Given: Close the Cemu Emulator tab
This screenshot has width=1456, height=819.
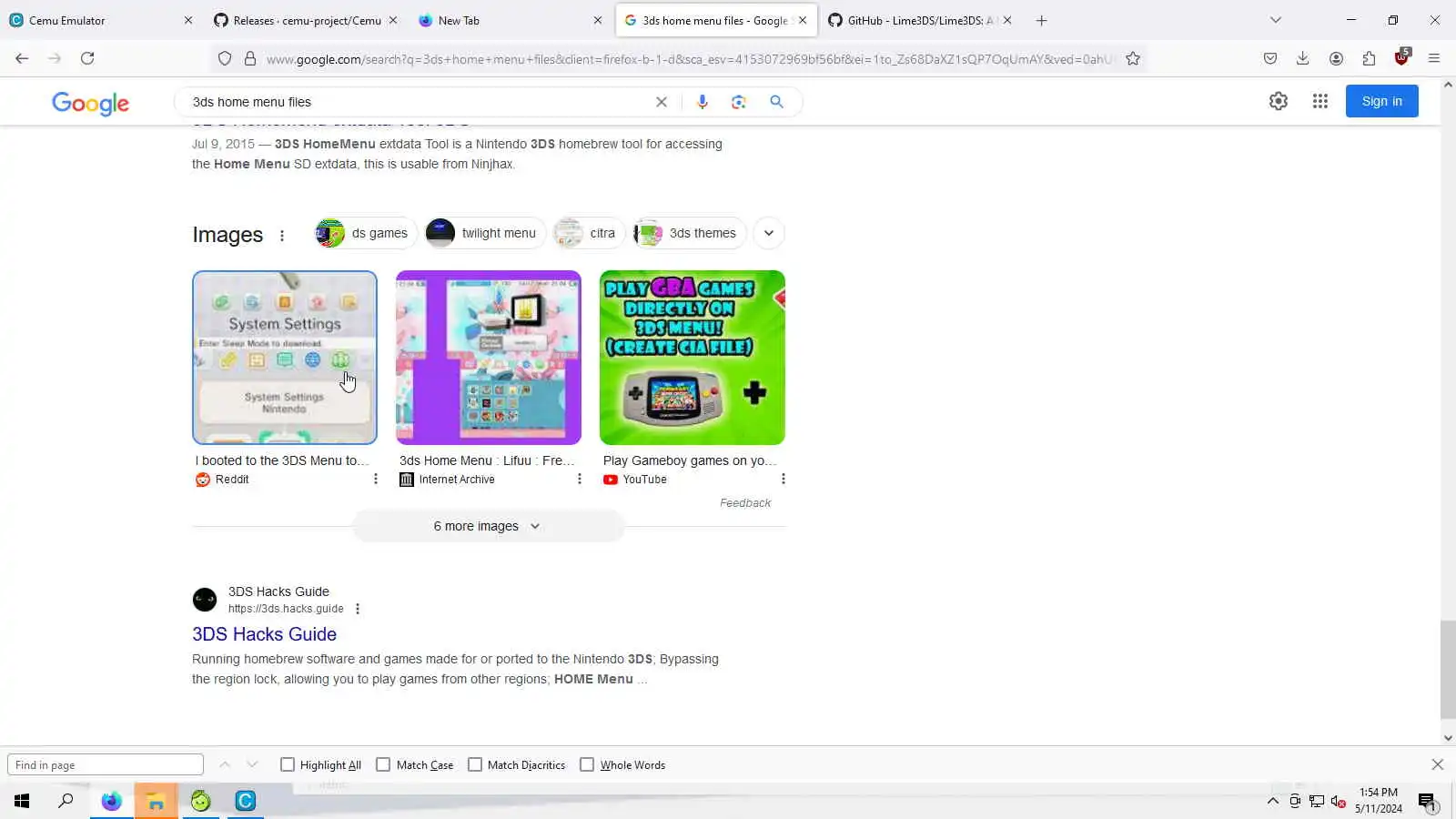Looking at the screenshot, I should coord(188,20).
